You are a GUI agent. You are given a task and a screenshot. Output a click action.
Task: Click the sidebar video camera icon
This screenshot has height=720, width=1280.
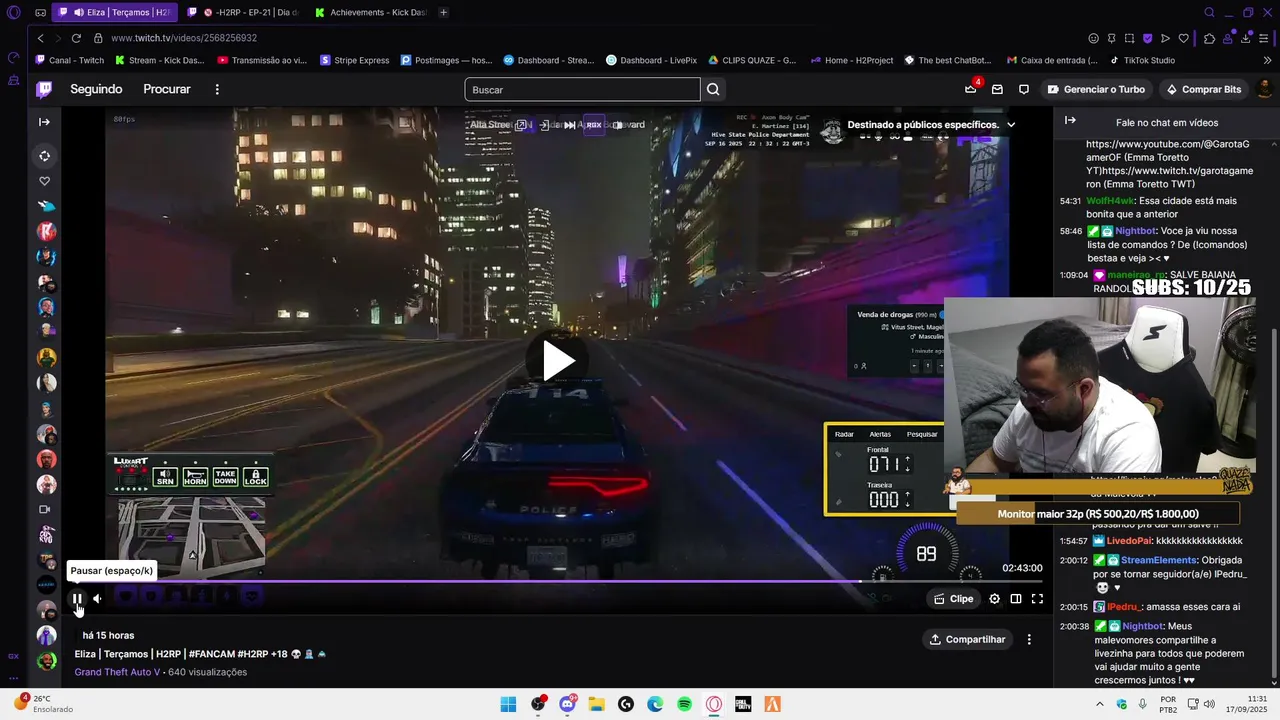pyautogui.click(x=44, y=509)
